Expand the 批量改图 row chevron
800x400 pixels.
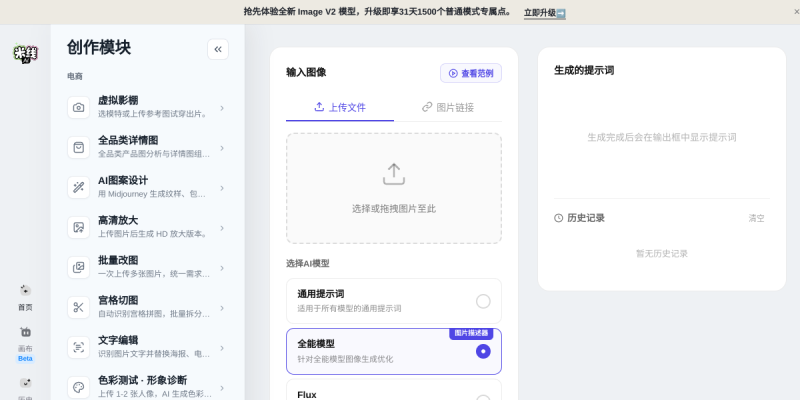pos(222,268)
